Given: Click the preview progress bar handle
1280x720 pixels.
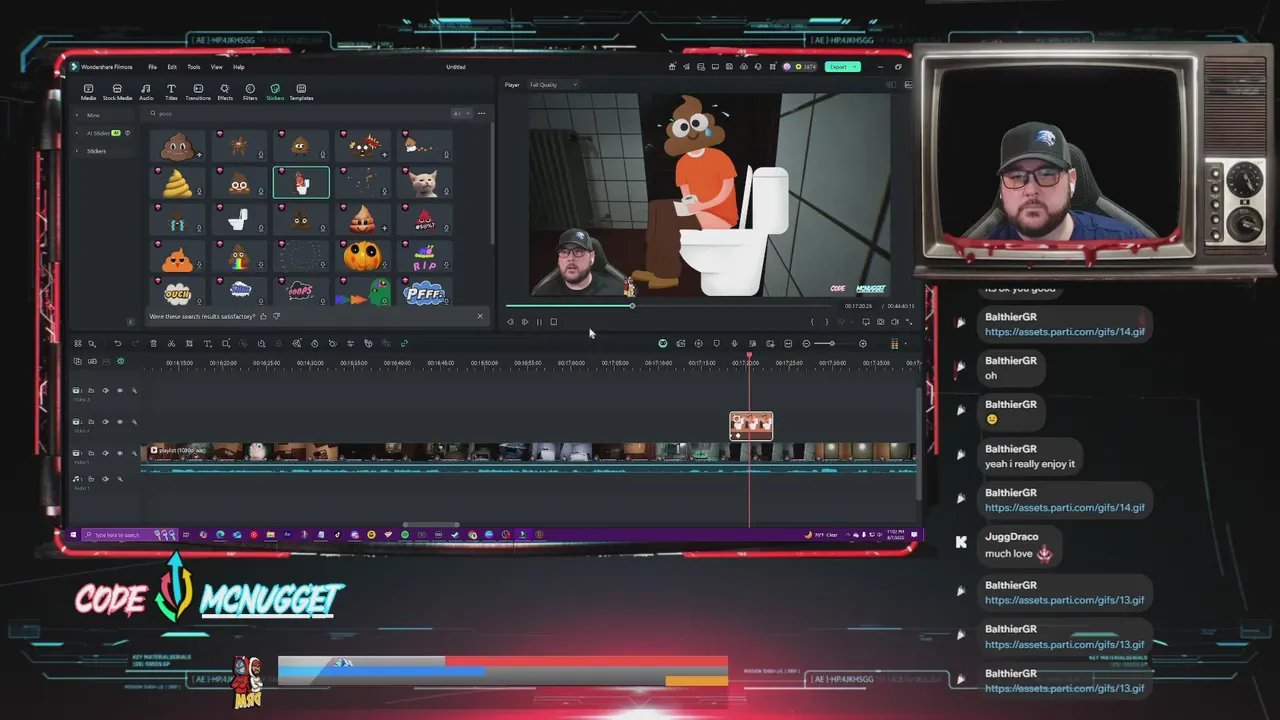Looking at the screenshot, I should tap(632, 305).
